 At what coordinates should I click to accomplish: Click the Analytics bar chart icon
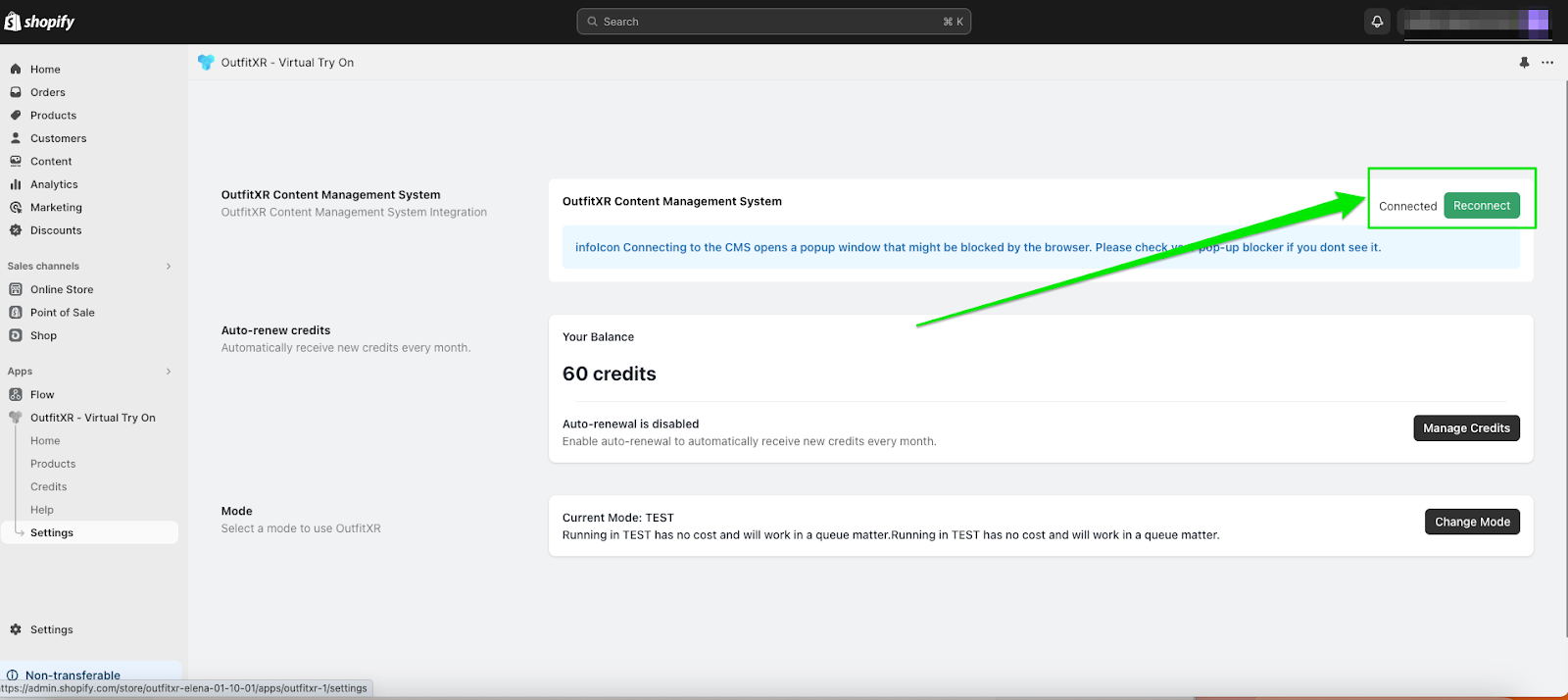point(16,184)
